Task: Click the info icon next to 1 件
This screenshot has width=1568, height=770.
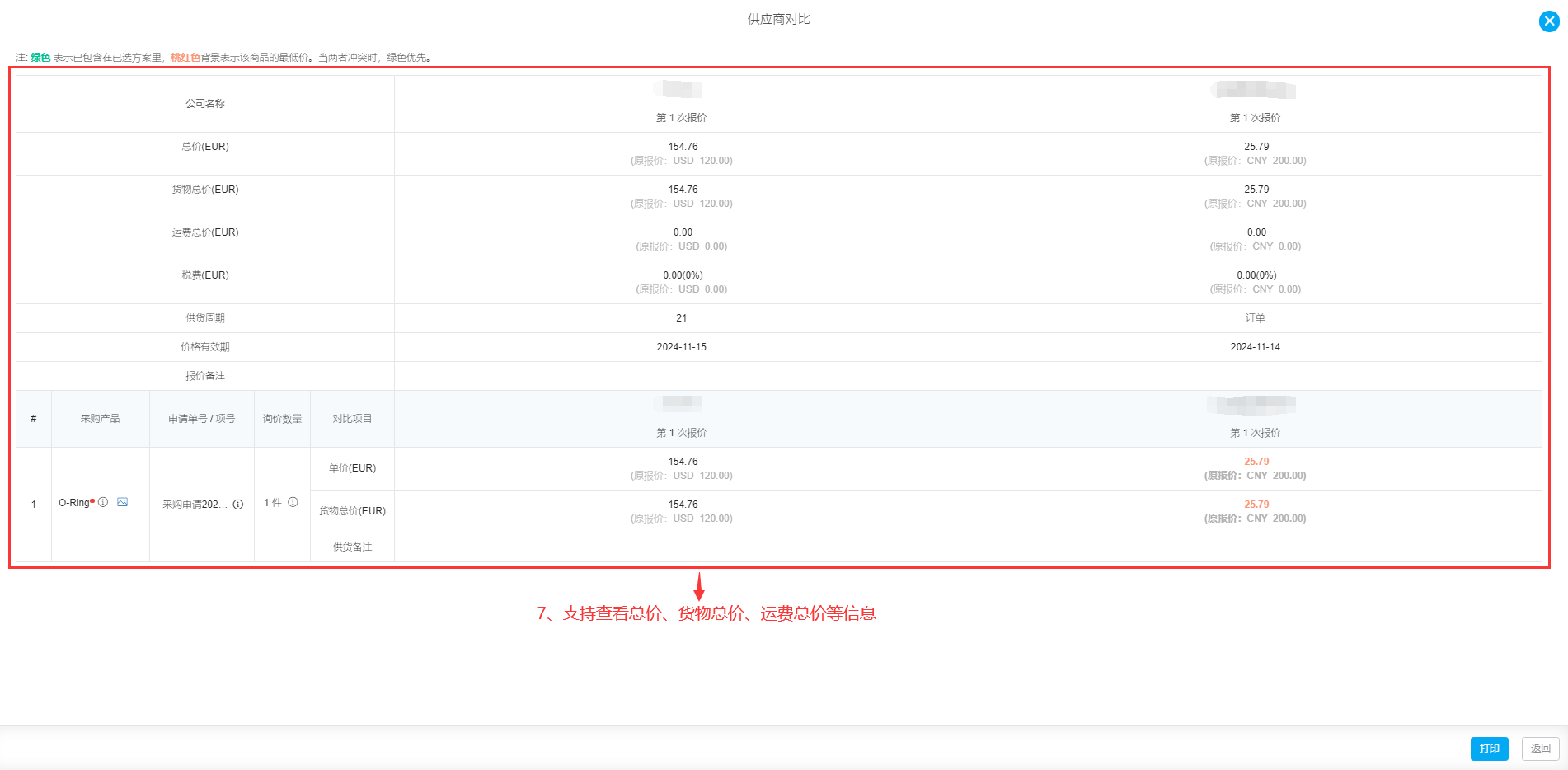Action: 293,502
